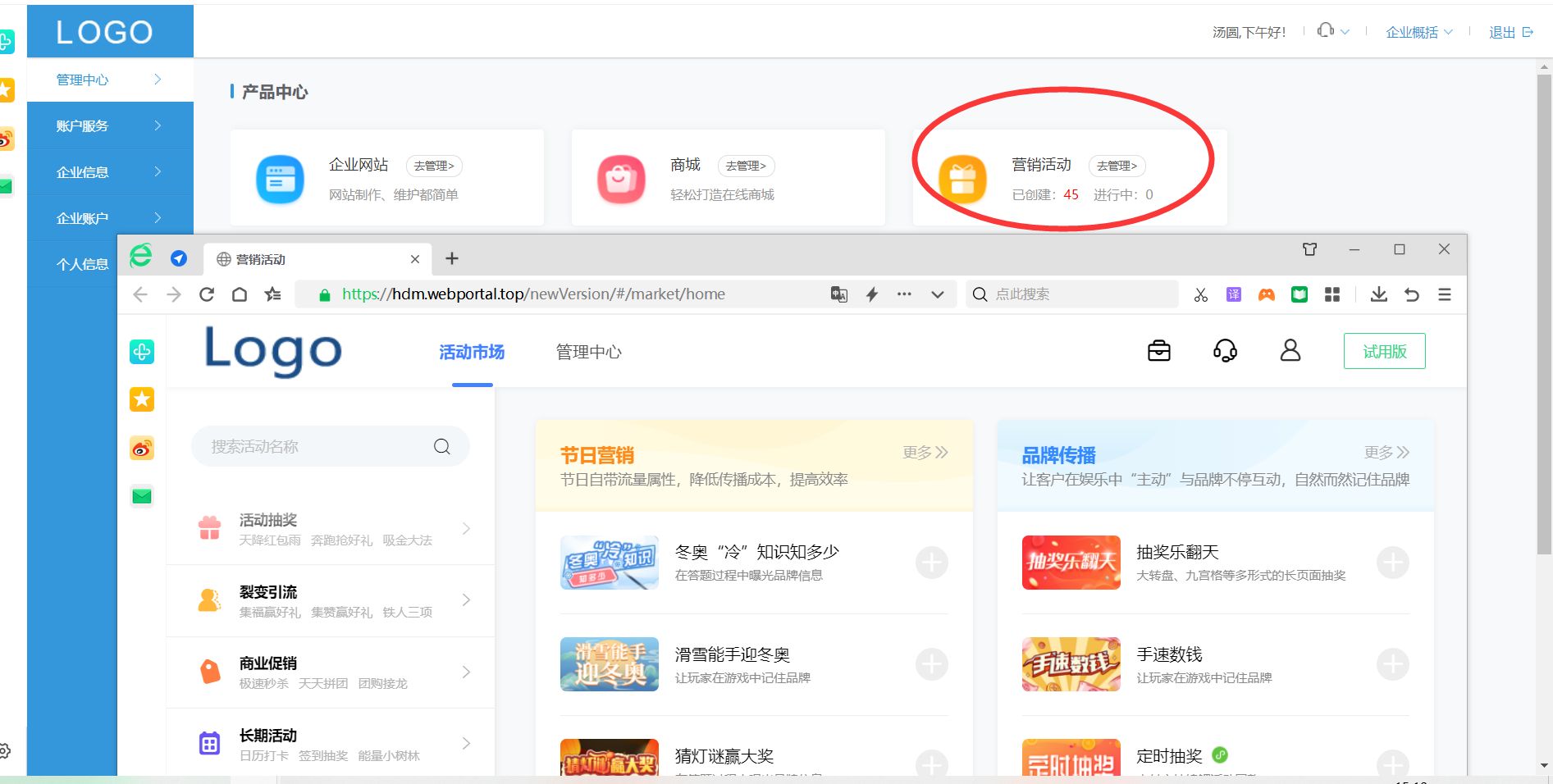Image resolution: width=1553 pixels, height=784 pixels.
Task: Click 退出 to log out
Action: click(1503, 32)
